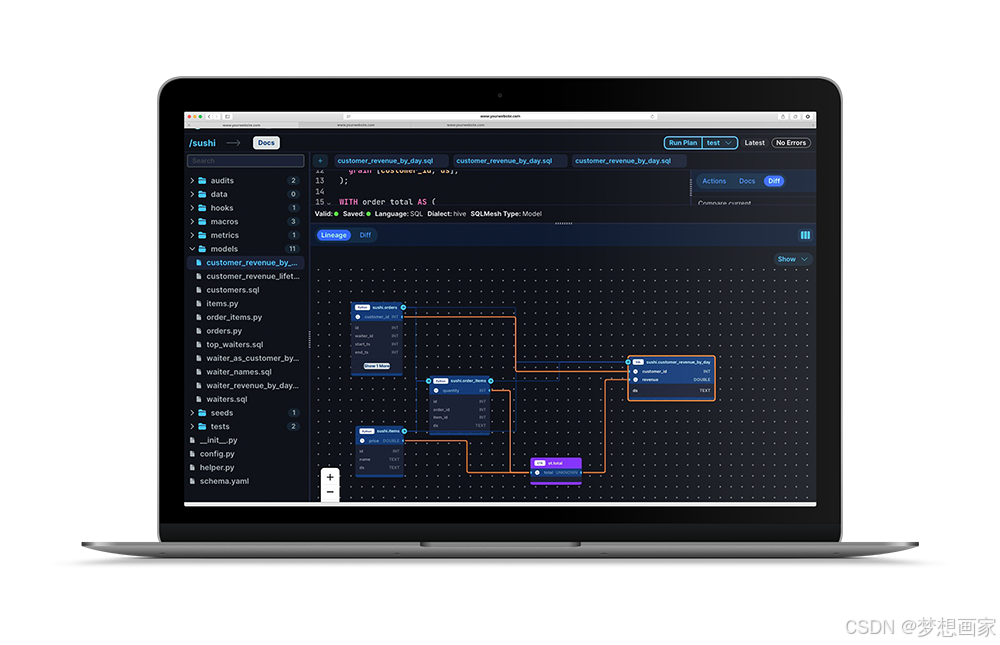
Task: Open the audits folder icon
Action: [202, 181]
